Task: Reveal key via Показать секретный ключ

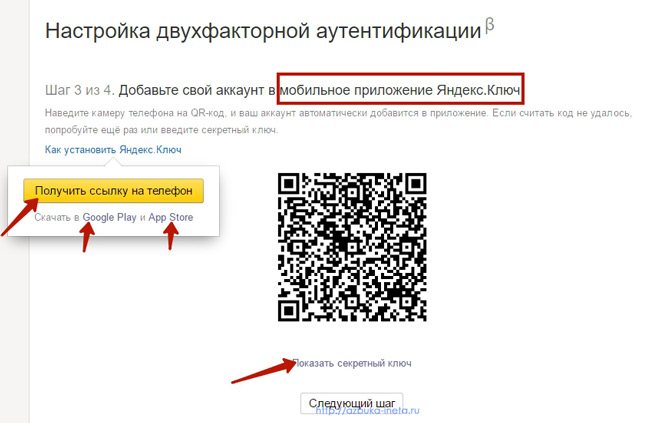Action: click(x=352, y=363)
